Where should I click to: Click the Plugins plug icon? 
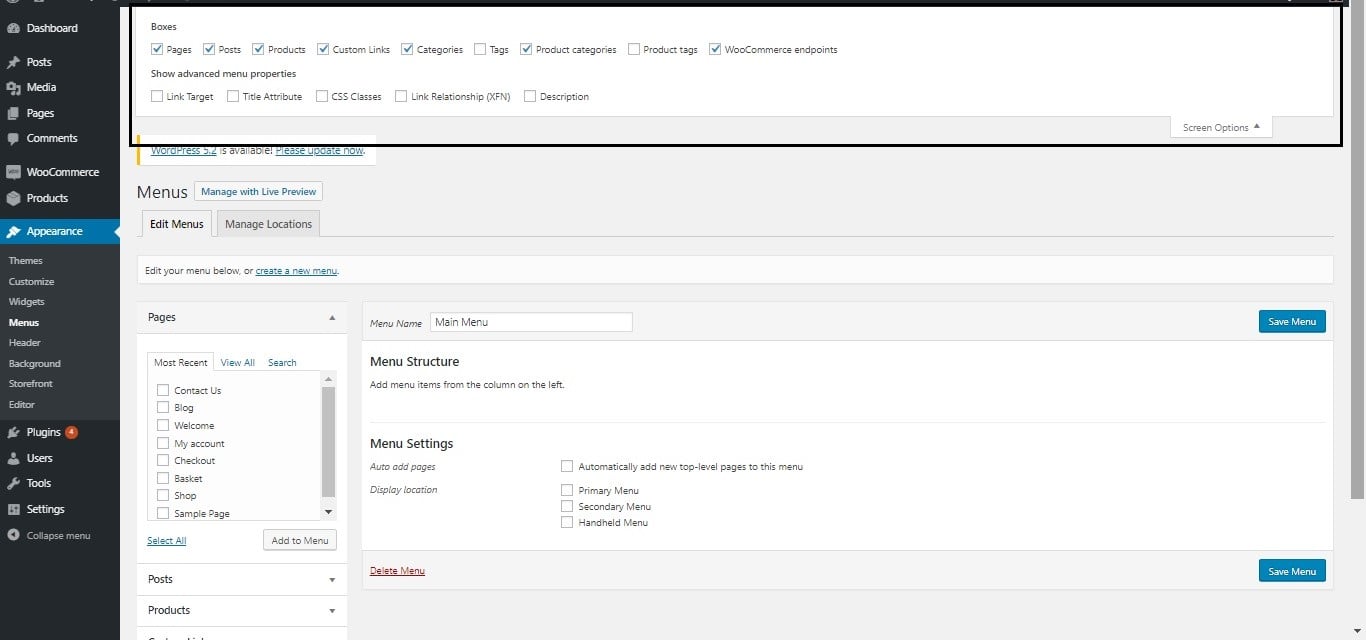click(x=13, y=432)
